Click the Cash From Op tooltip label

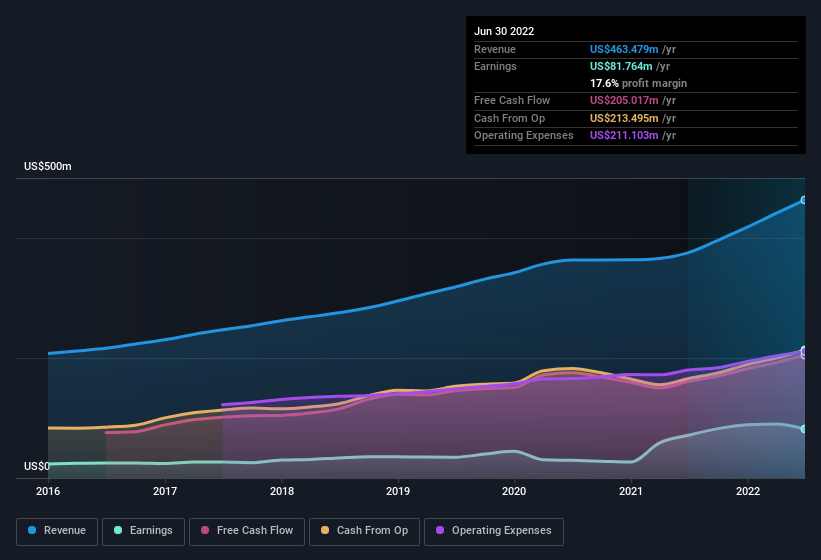coord(509,118)
